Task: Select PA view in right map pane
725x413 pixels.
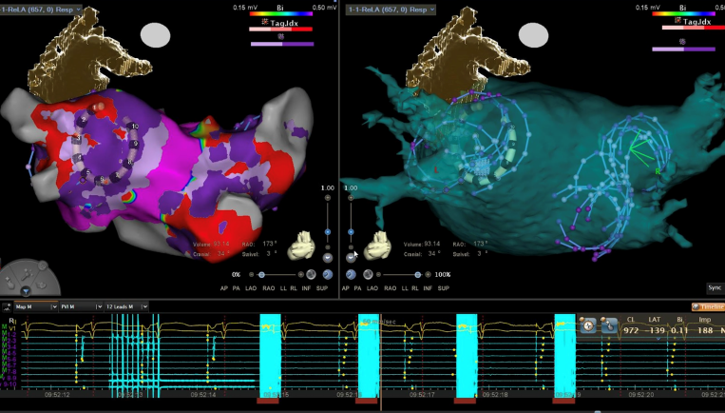Action: coord(357,288)
